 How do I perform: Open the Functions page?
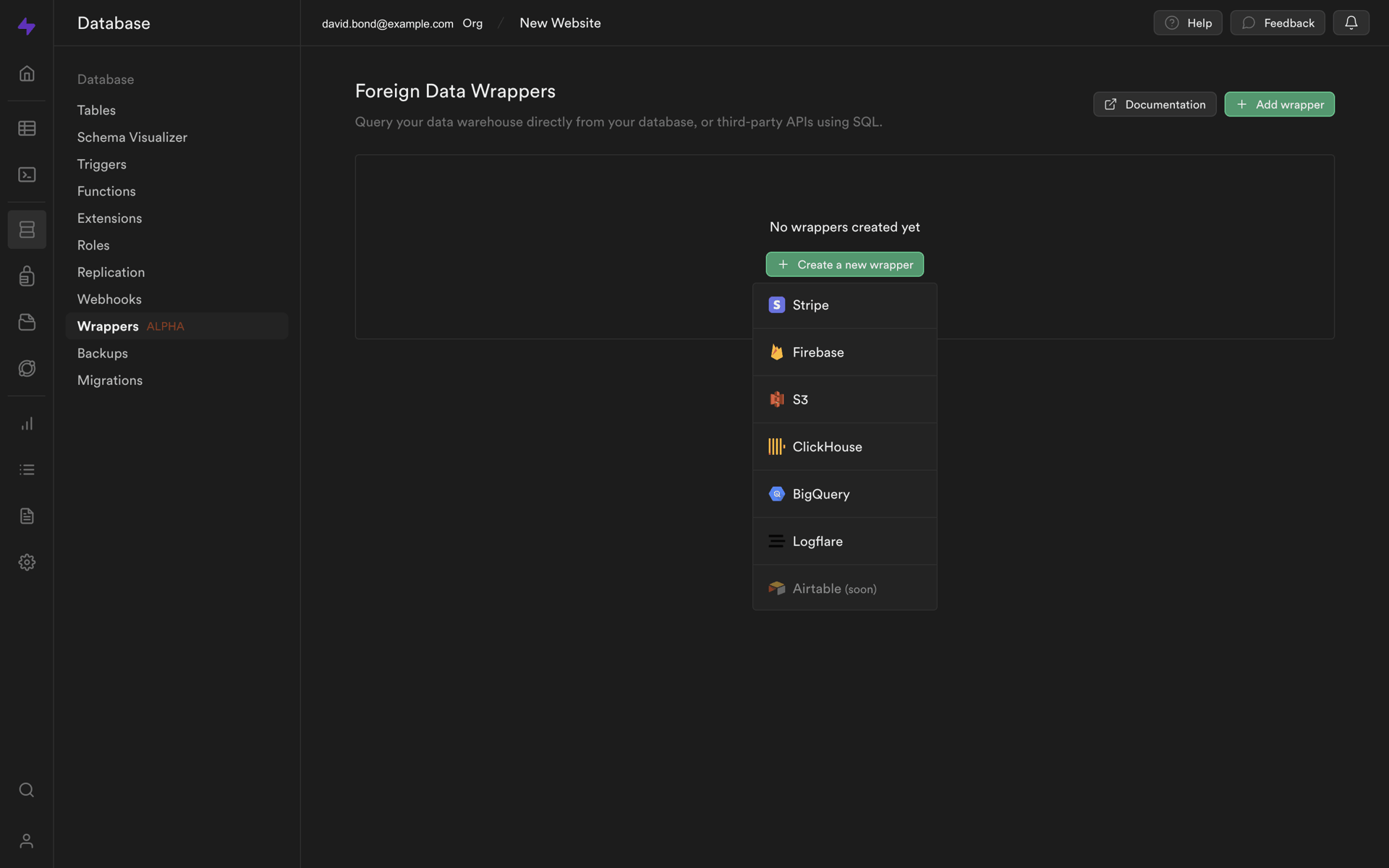106,191
